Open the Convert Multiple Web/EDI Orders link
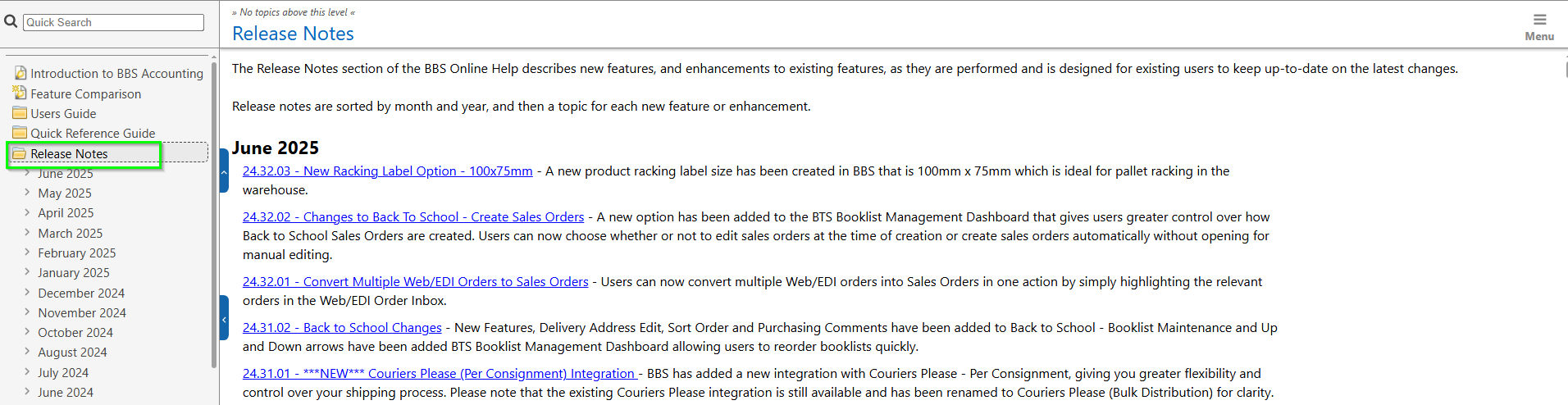Image resolution: width=1568 pixels, height=405 pixels. coord(415,282)
